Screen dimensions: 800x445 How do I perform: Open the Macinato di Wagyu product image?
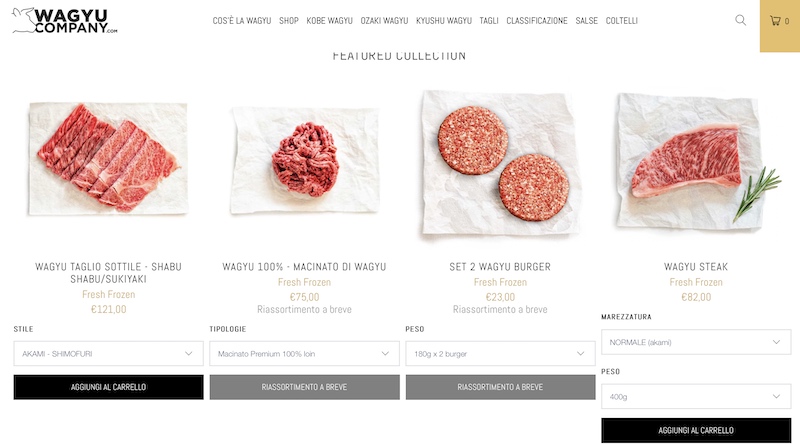pyautogui.click(x=305, y=160)
